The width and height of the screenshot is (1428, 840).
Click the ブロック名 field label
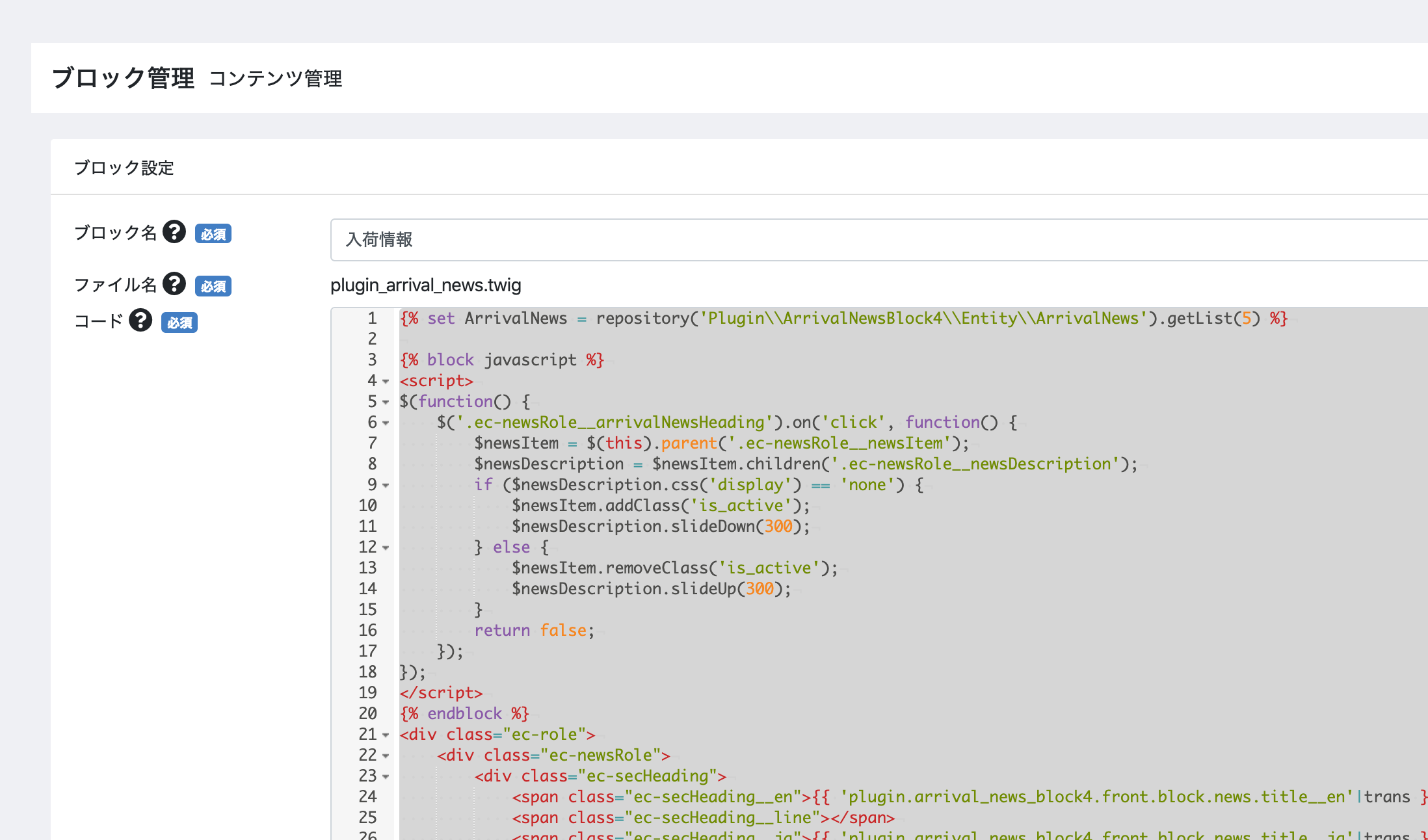coord(115,233)
